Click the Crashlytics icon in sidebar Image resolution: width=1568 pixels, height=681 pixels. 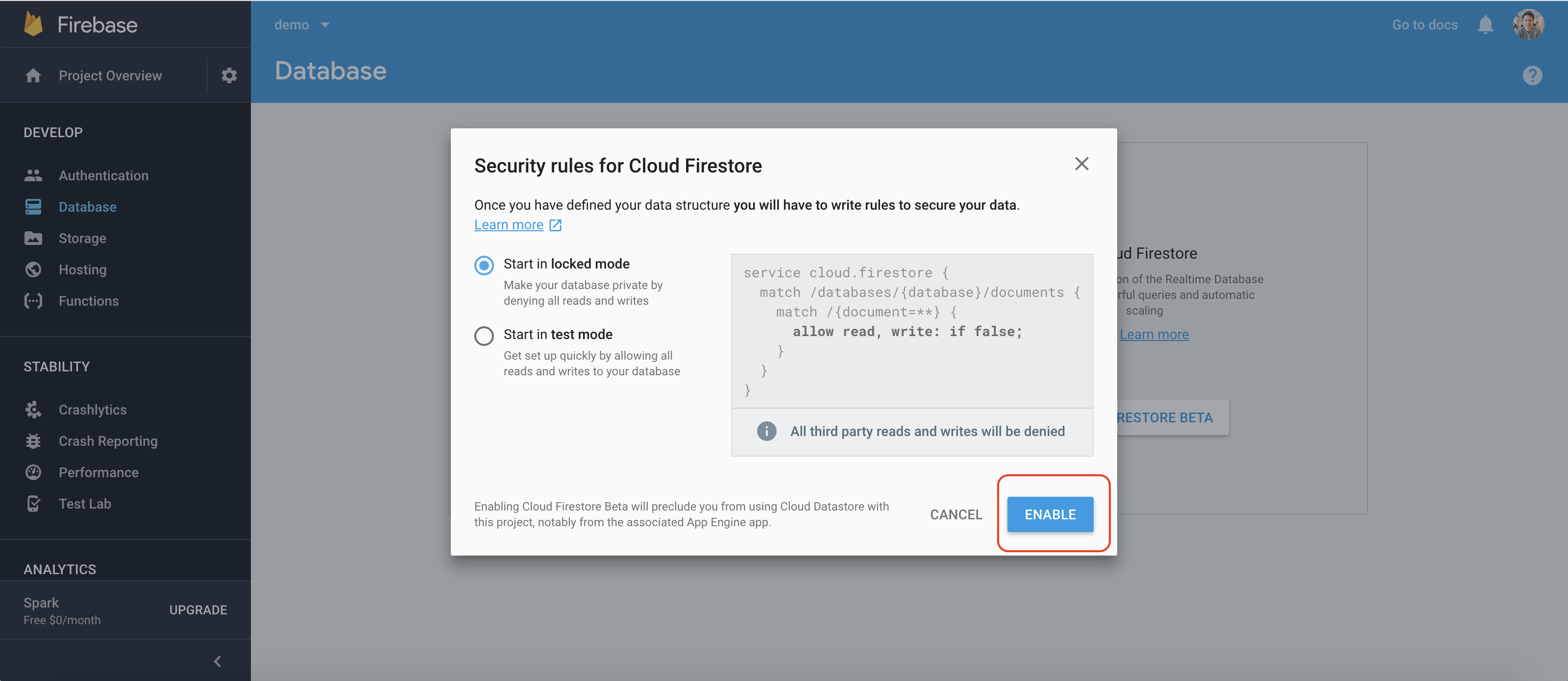33,410
